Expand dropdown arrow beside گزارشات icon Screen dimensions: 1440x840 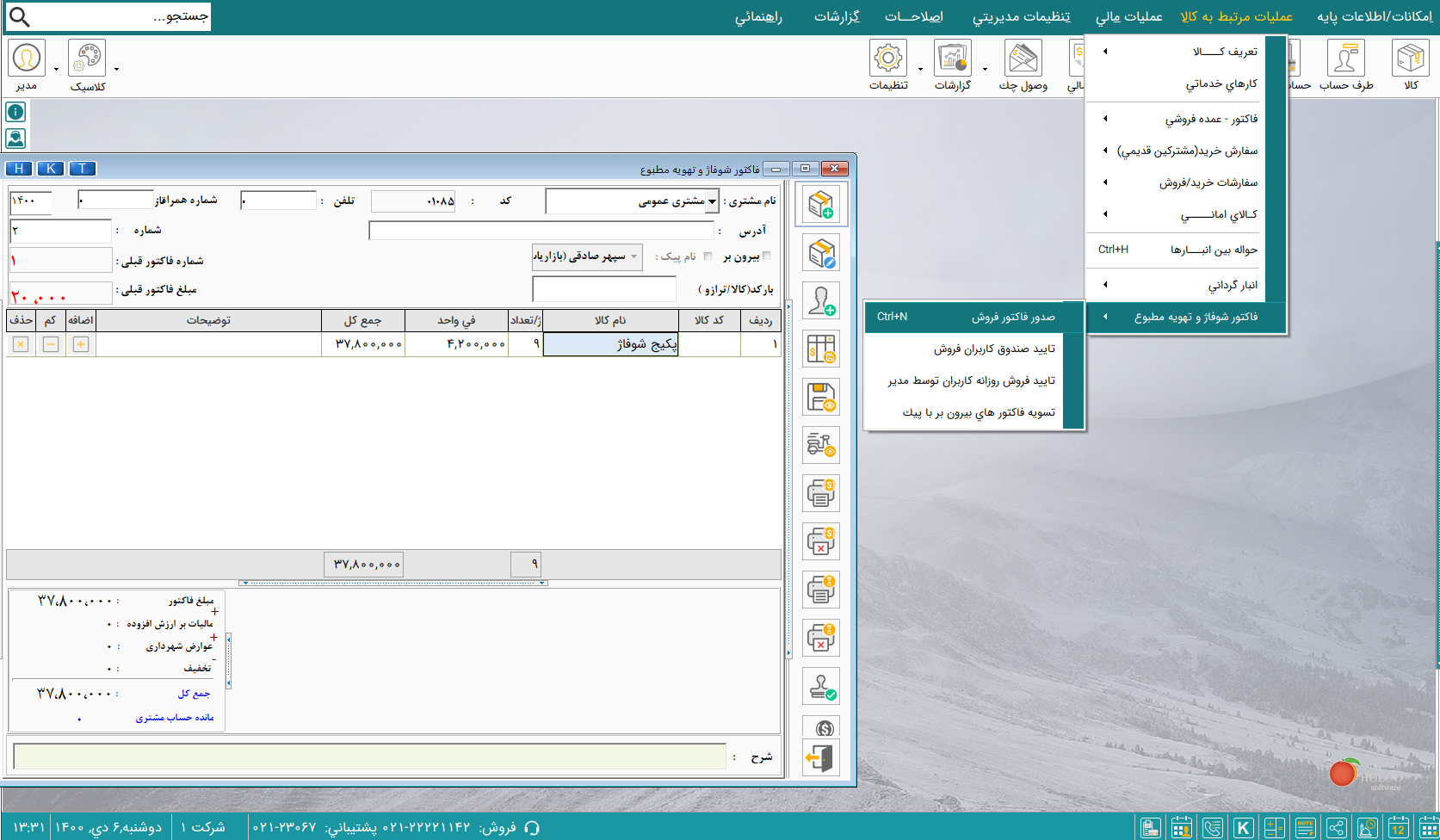pos(985,70)
